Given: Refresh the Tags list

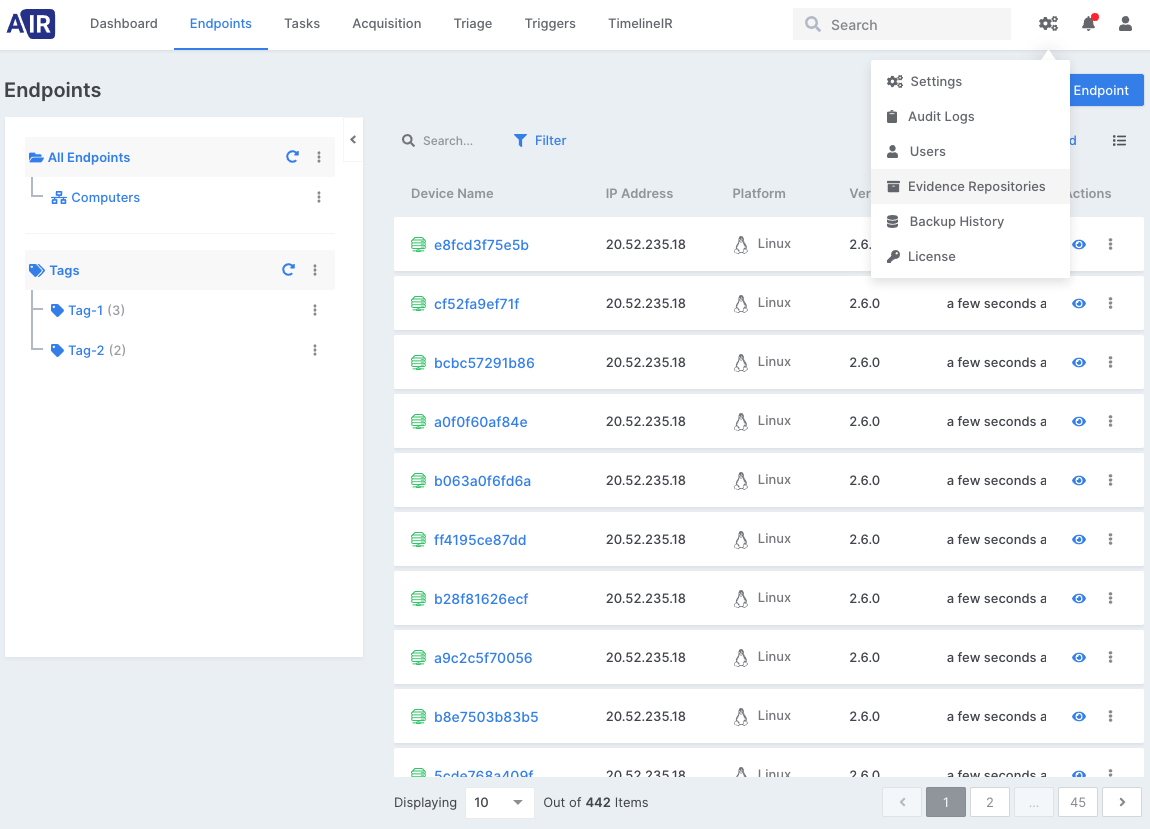Looking at the screenshot, I should pyautogui.click(x=288, y=270).
